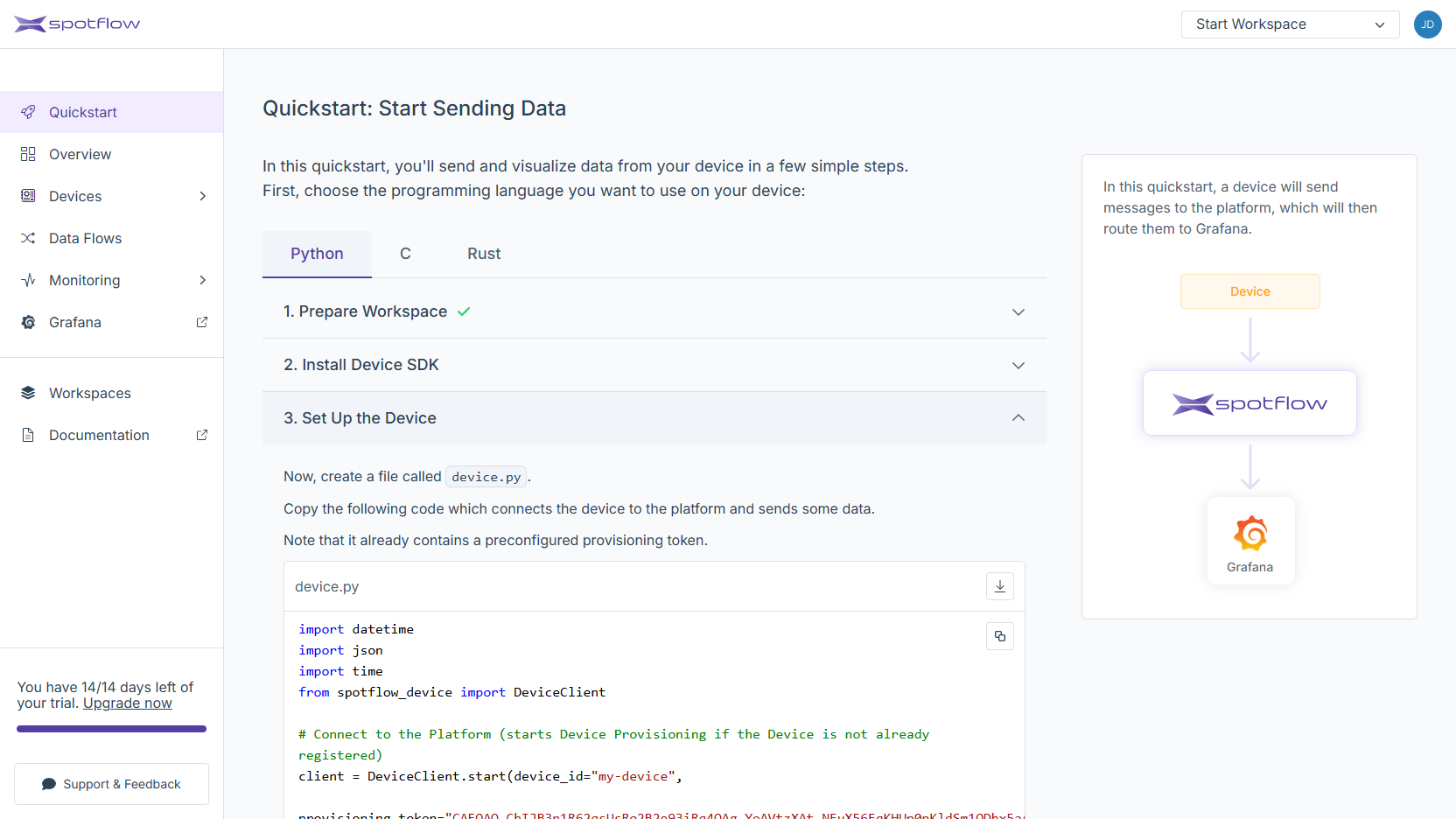Switch to the C tab

(x=405, y=254)
